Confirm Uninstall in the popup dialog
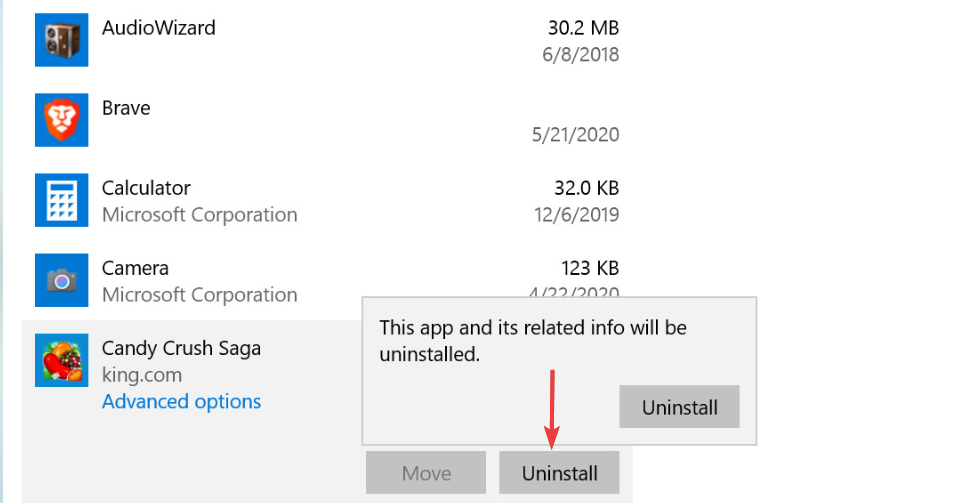 (679, 407)
